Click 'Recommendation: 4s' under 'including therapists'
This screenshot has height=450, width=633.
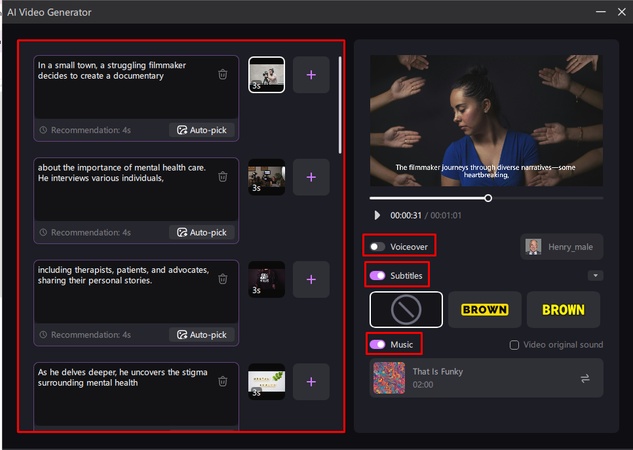[x=91, y=335]
